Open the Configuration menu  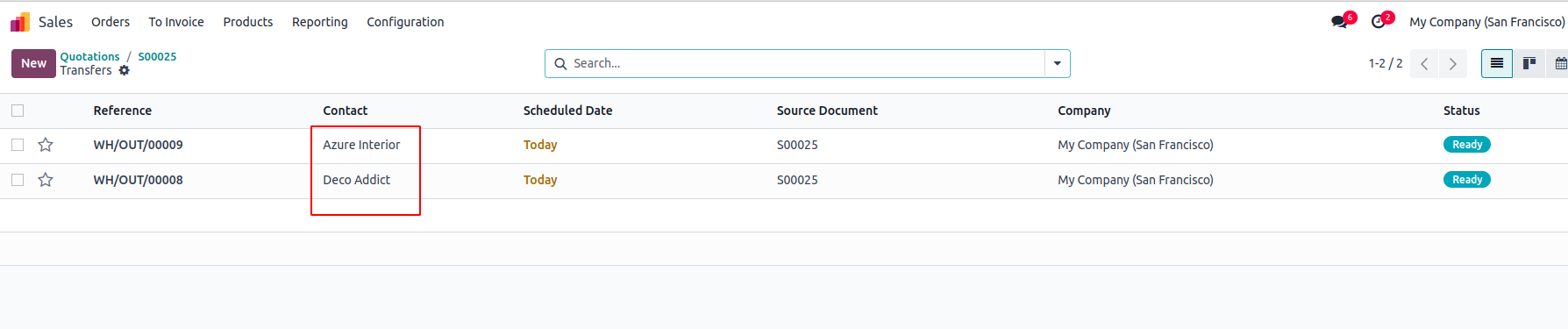coord(405,22)
